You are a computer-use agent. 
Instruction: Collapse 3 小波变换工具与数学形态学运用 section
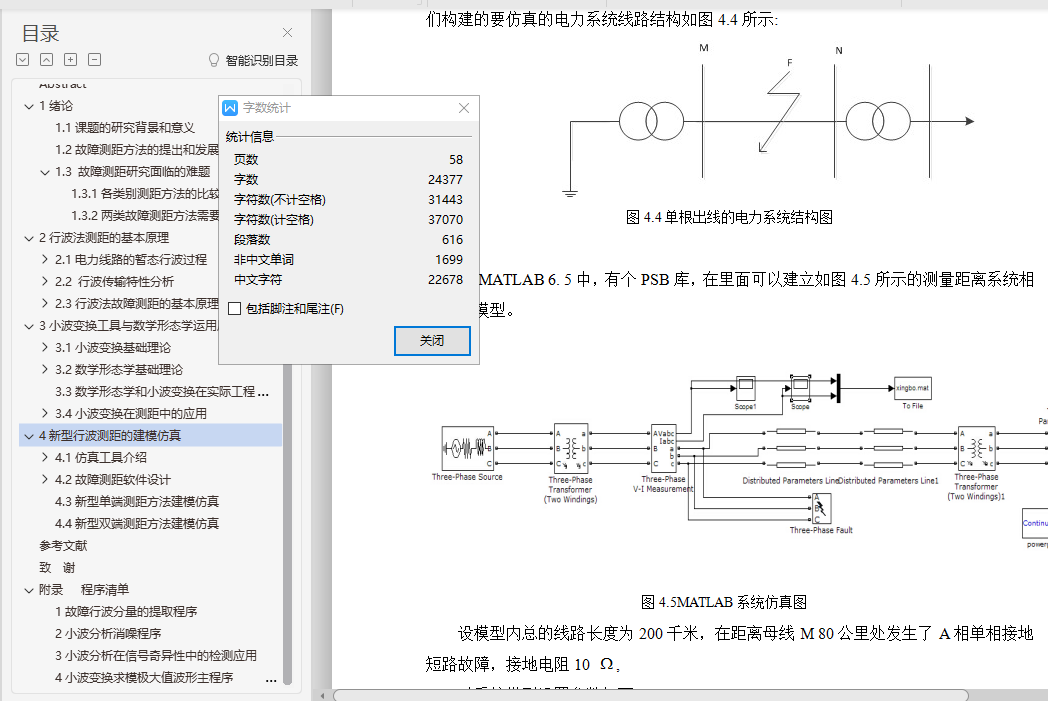tap(29, 327)
